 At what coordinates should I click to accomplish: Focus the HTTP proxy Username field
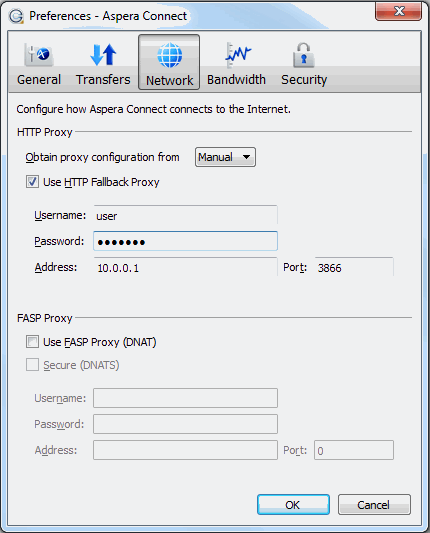coord(186,216)
